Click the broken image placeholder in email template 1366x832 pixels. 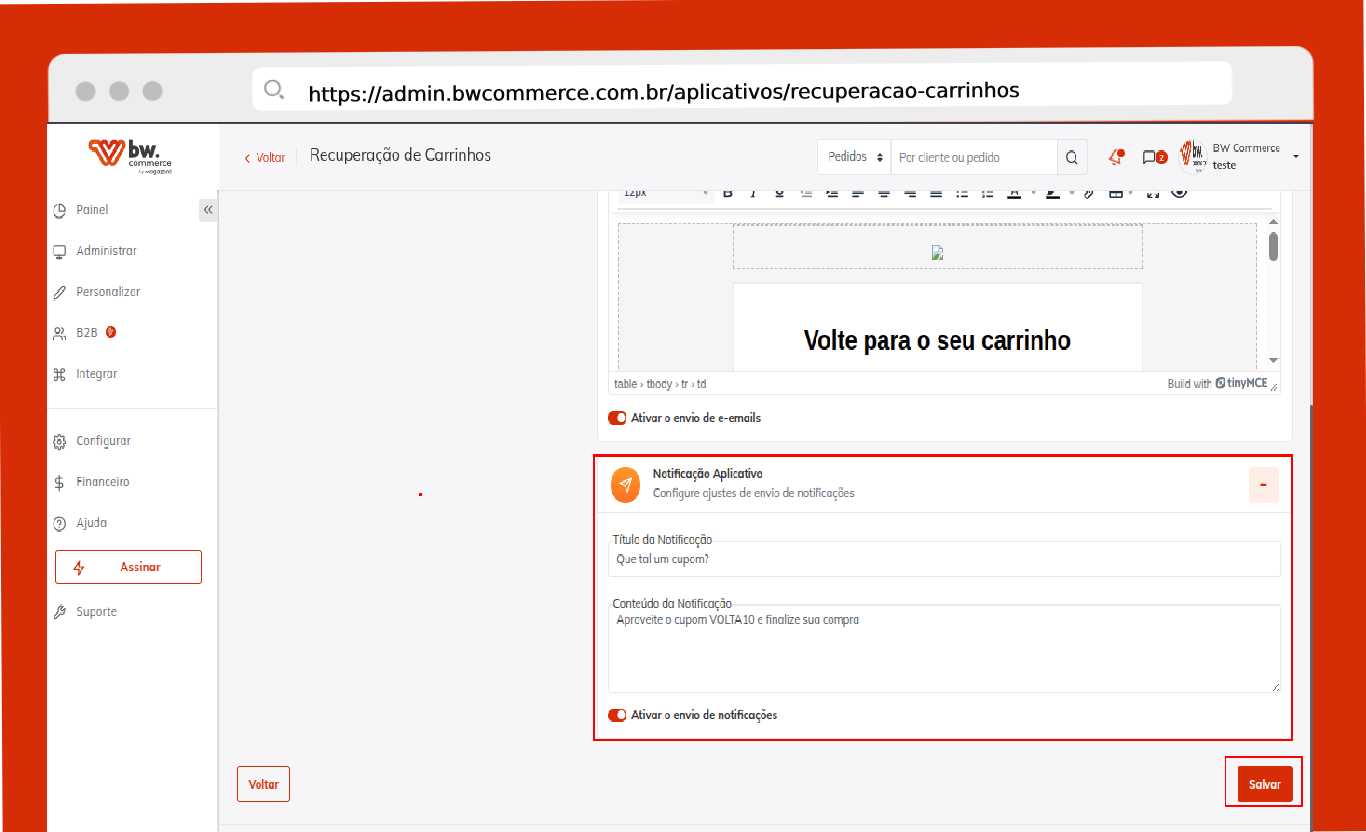point(938,253)
